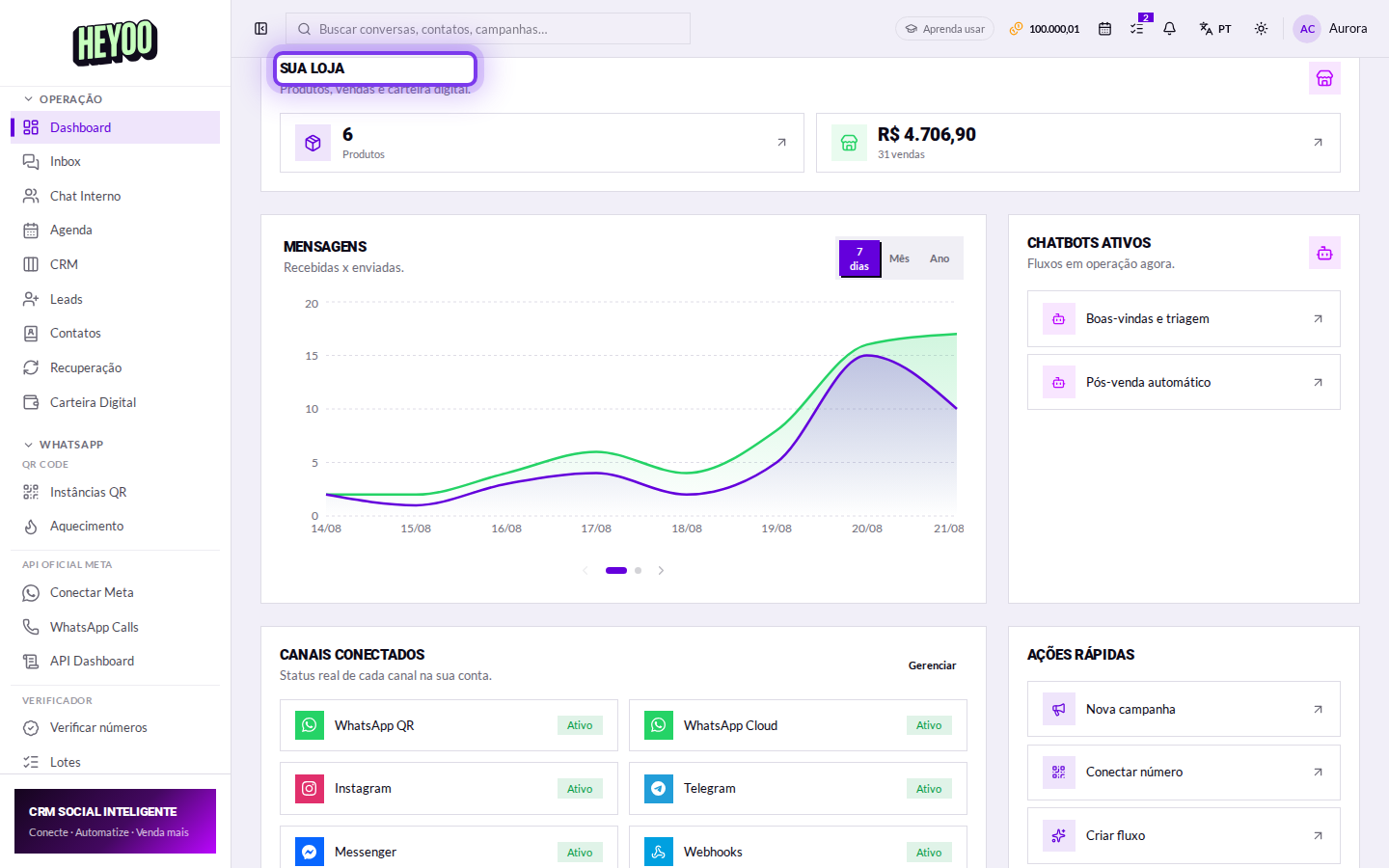Click Ativo badge on WhatsApp QR

580,725
